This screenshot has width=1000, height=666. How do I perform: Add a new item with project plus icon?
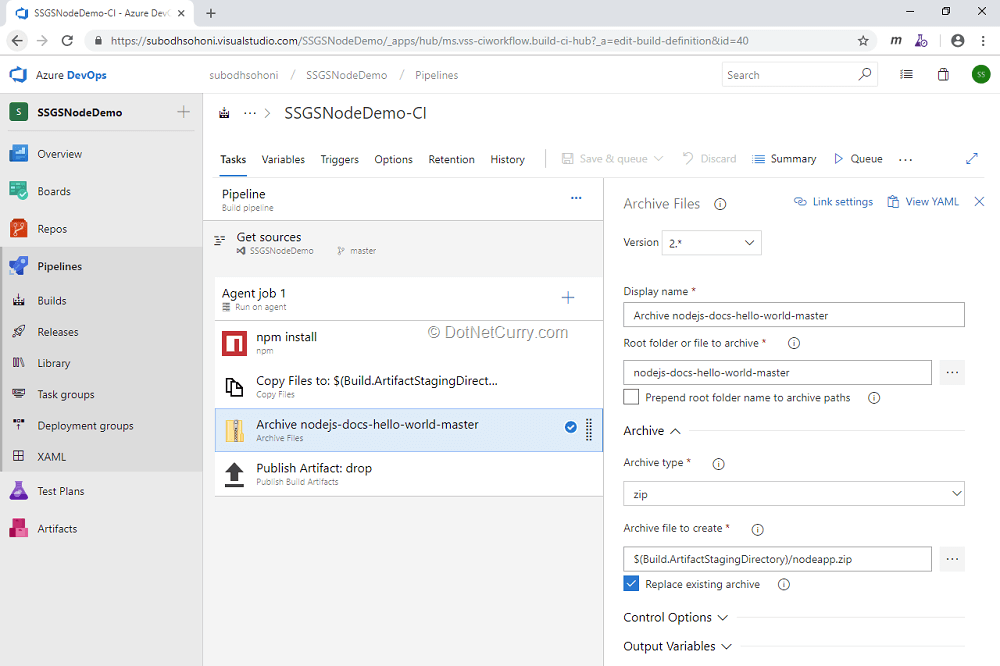coord(184,112)
